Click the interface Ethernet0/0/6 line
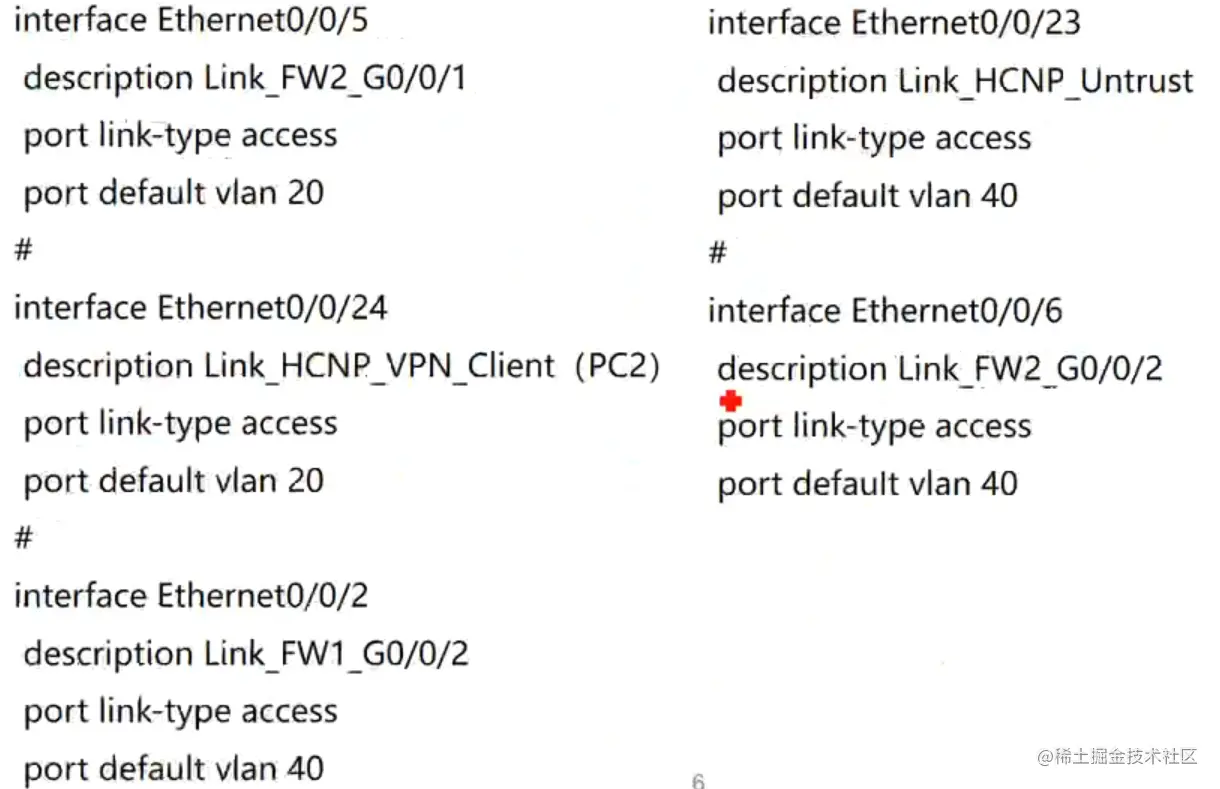 pyautogui.click(x=885, y=311)
